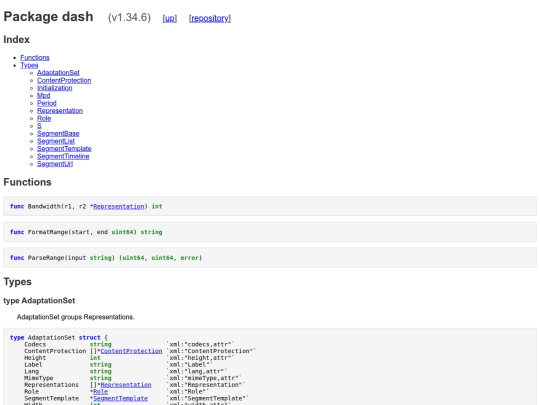
Task: Click 'type AdaptationSet' heading
Action: tap(39, 301)
